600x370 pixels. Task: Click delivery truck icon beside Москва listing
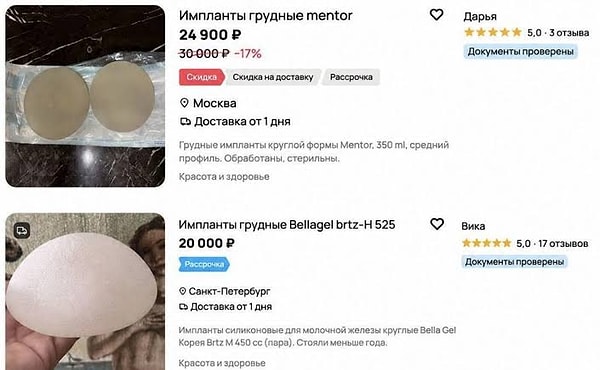pyautogui.click(x=186, y=122)
